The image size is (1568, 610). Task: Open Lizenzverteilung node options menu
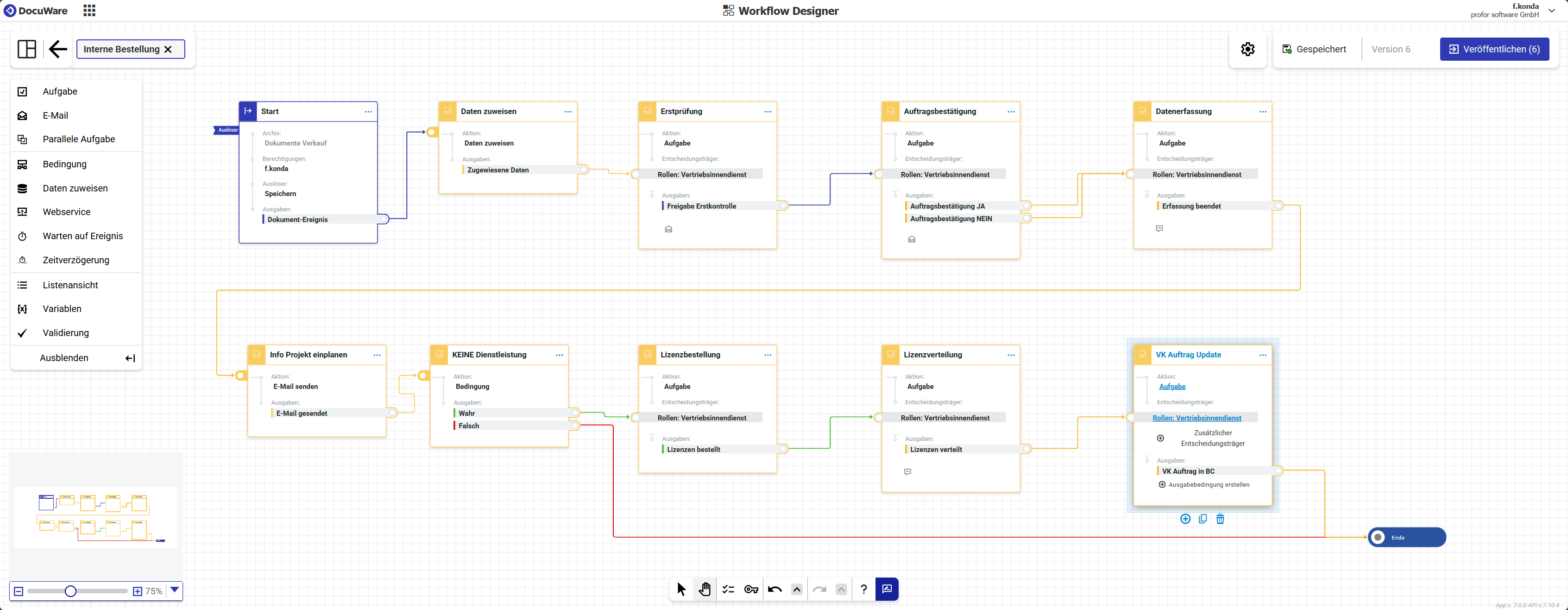point(1011,355)
